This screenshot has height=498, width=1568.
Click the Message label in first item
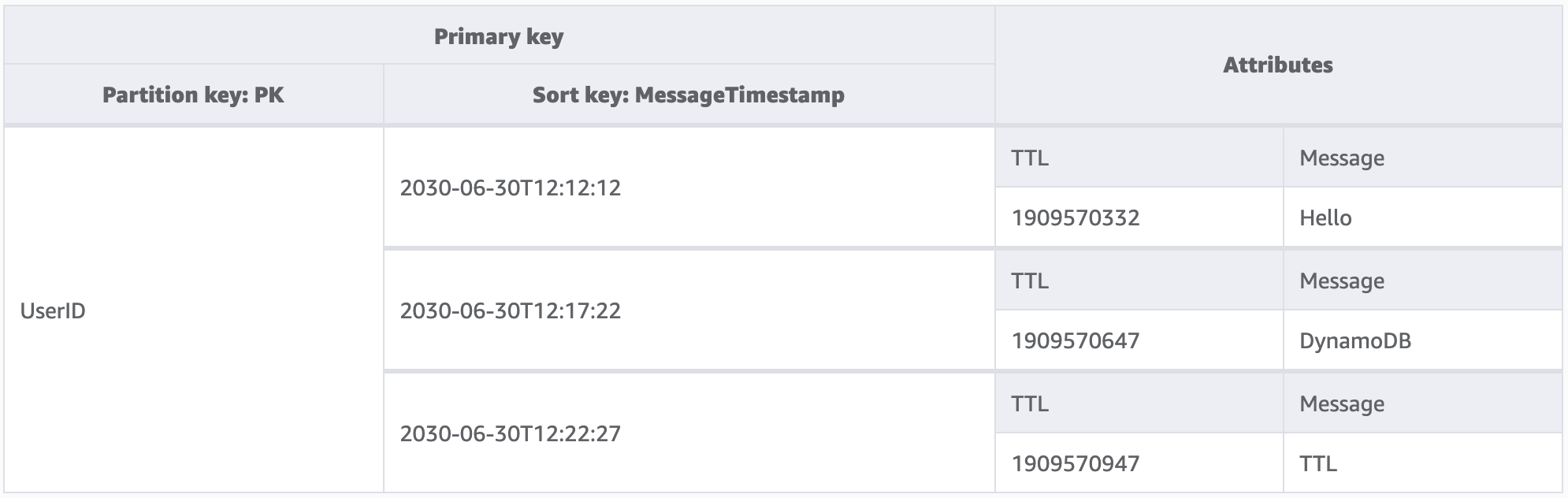pyautogui.click(x=1342, y=158)
